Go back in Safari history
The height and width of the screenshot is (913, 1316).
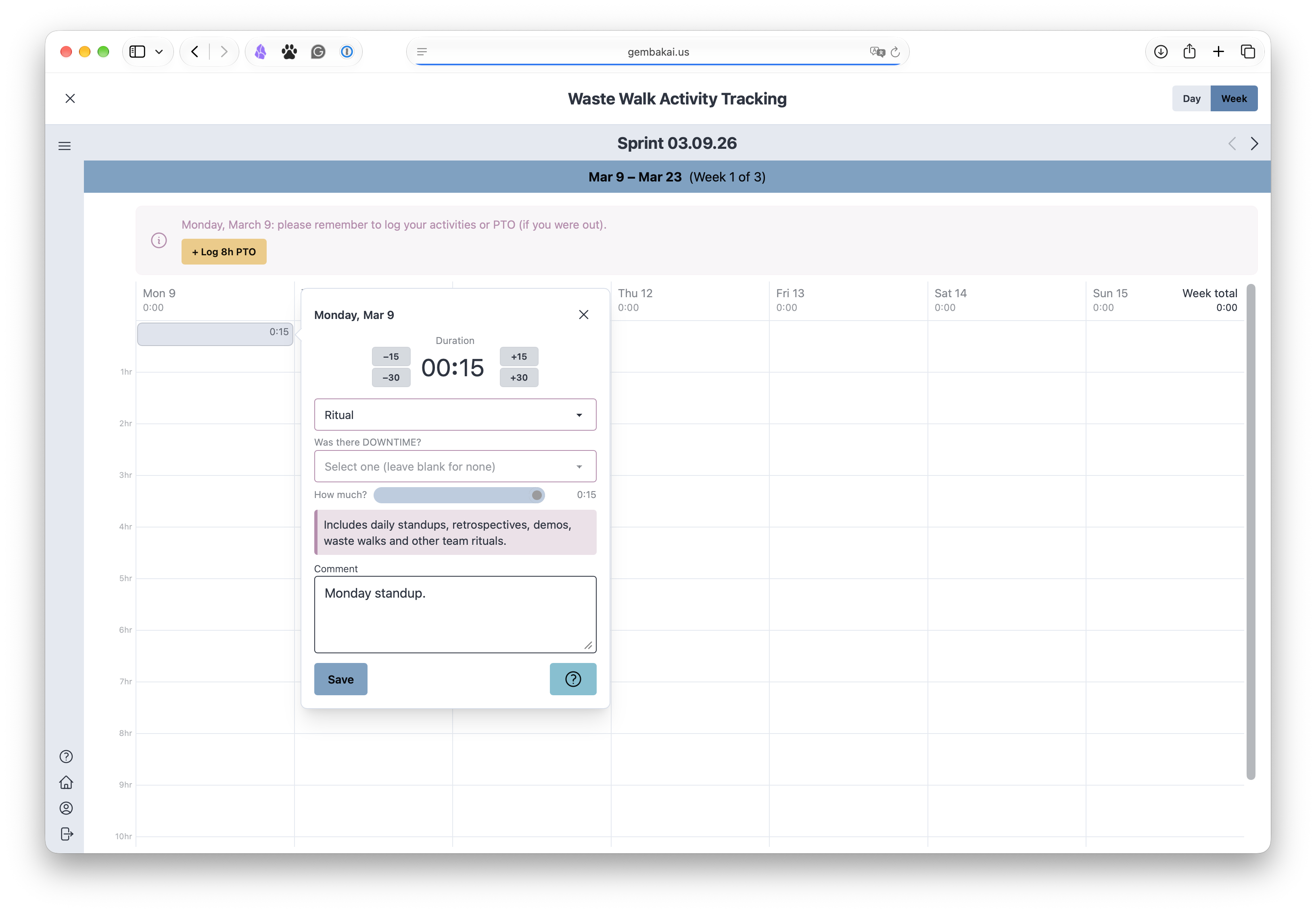(x=194, y=52)
